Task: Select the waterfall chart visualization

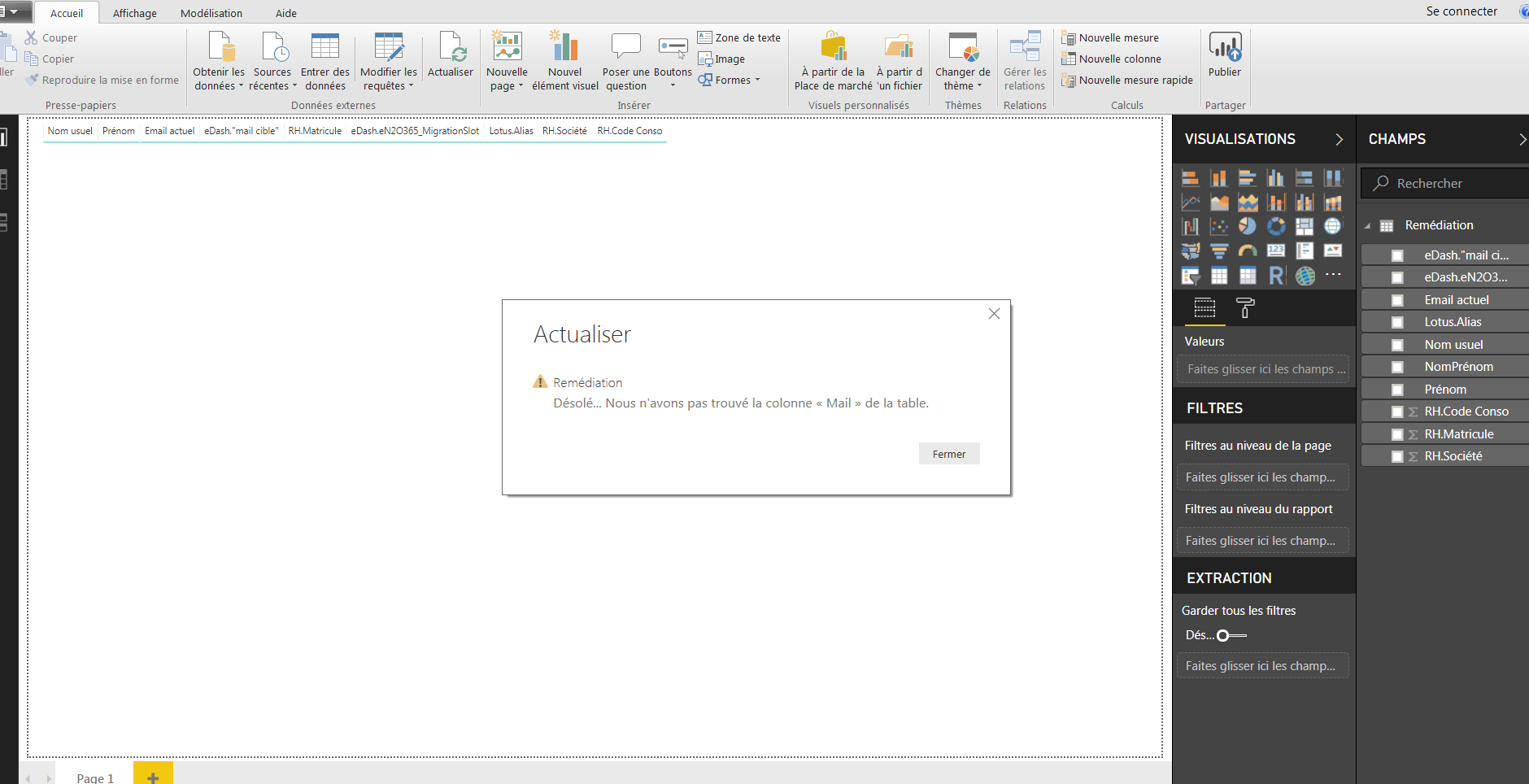Action: point(1191,226)
